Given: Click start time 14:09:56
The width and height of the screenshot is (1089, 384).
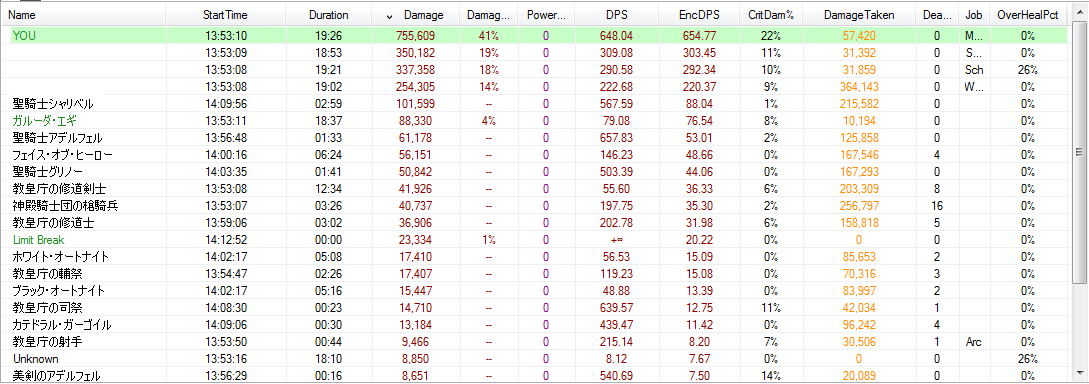Looking at the screenshot, I should point(225,103).
